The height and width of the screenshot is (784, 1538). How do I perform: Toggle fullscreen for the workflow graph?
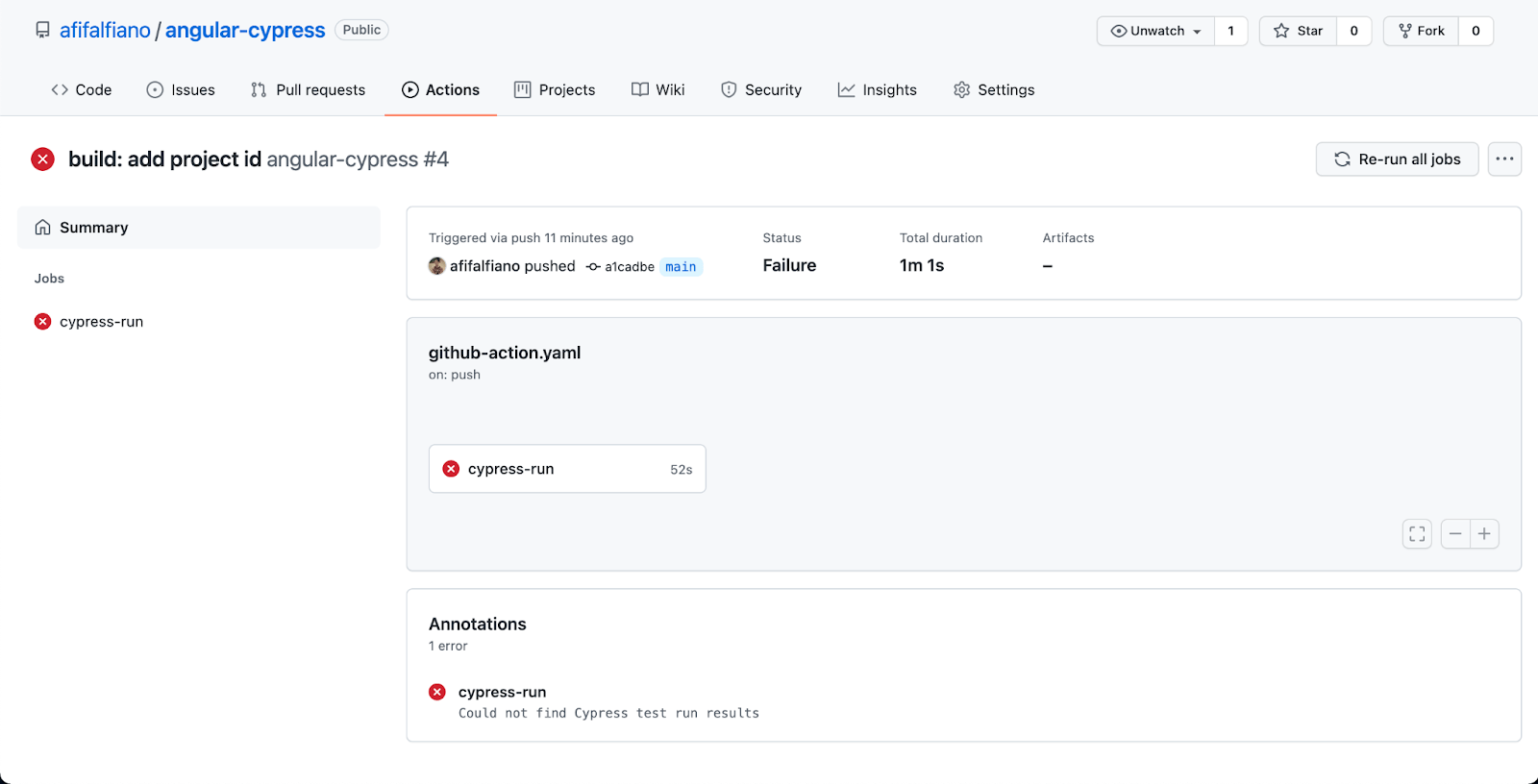[1417, 534]
